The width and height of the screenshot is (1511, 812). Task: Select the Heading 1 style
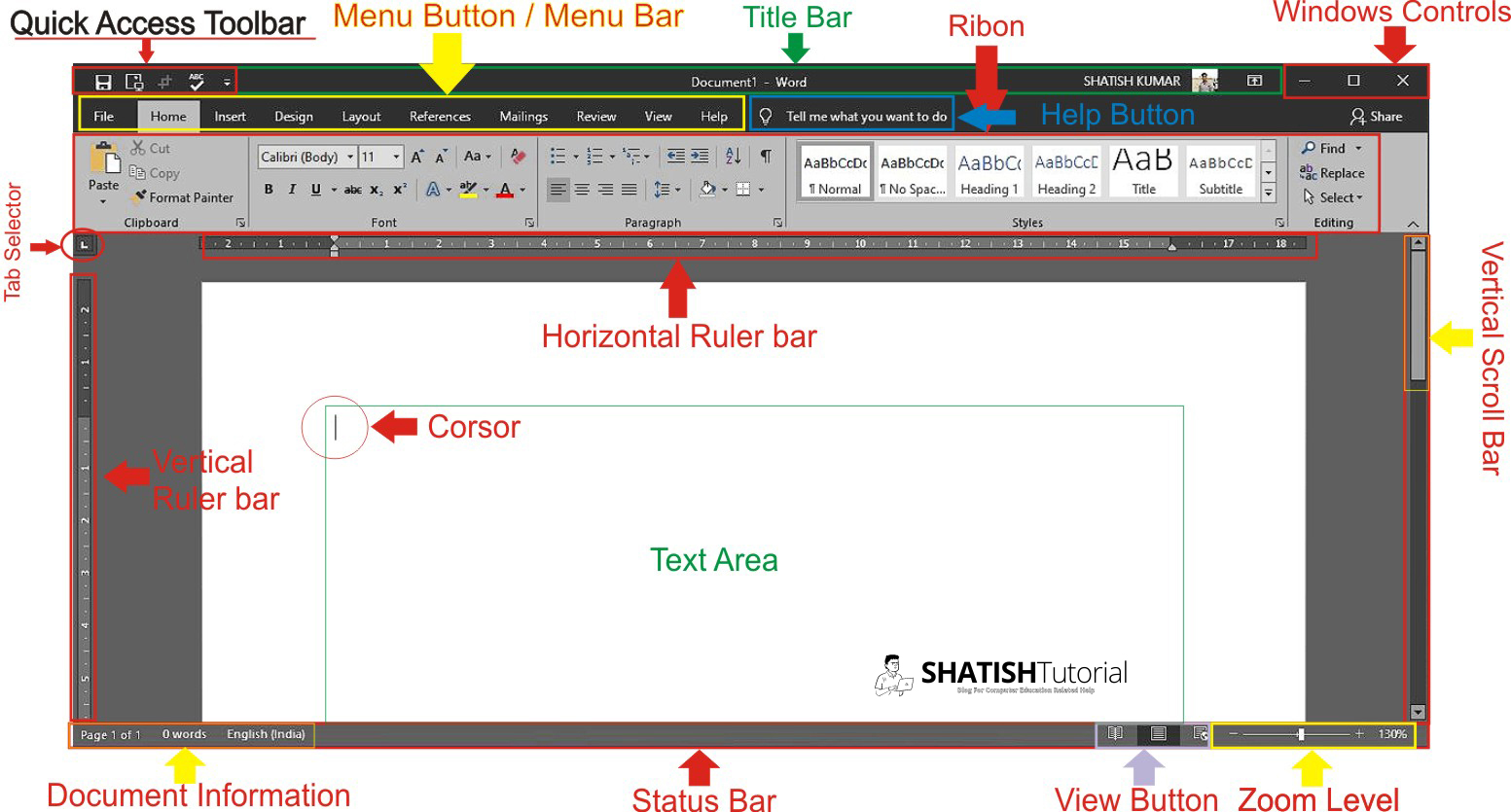click(x=989, y=171)
